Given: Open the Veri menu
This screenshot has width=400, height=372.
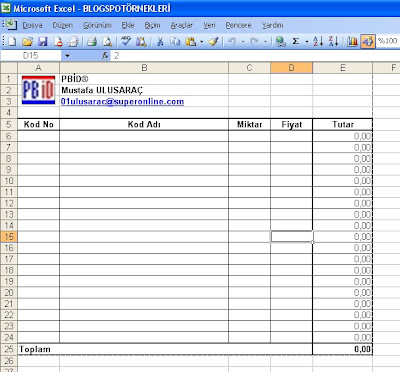Looking at the screenshot, I should pos(209,25).
